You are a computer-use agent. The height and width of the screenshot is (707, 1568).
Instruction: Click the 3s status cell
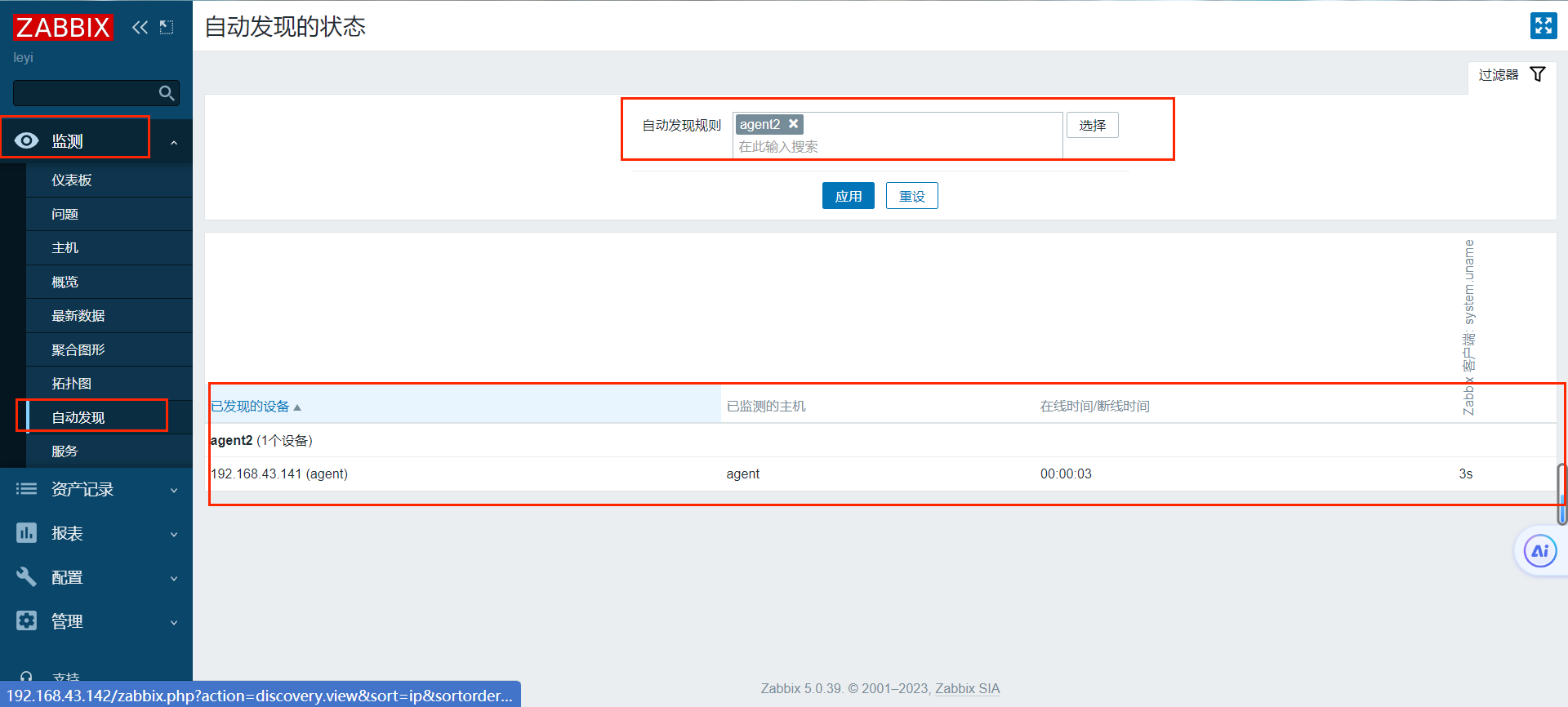point(1466,474)
